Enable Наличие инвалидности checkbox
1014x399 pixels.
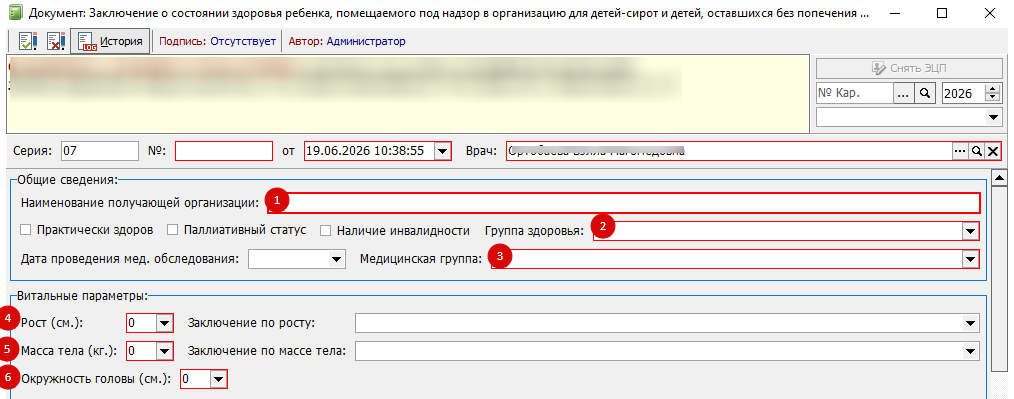click(x=326, y=230)
